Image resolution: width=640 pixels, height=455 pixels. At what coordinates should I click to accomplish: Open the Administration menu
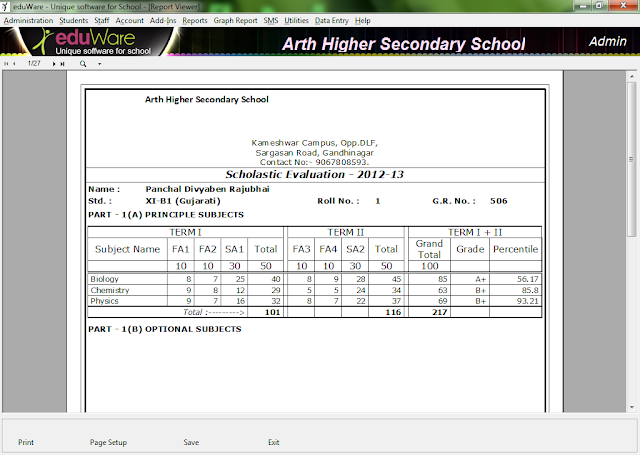(x=28, y=20)
